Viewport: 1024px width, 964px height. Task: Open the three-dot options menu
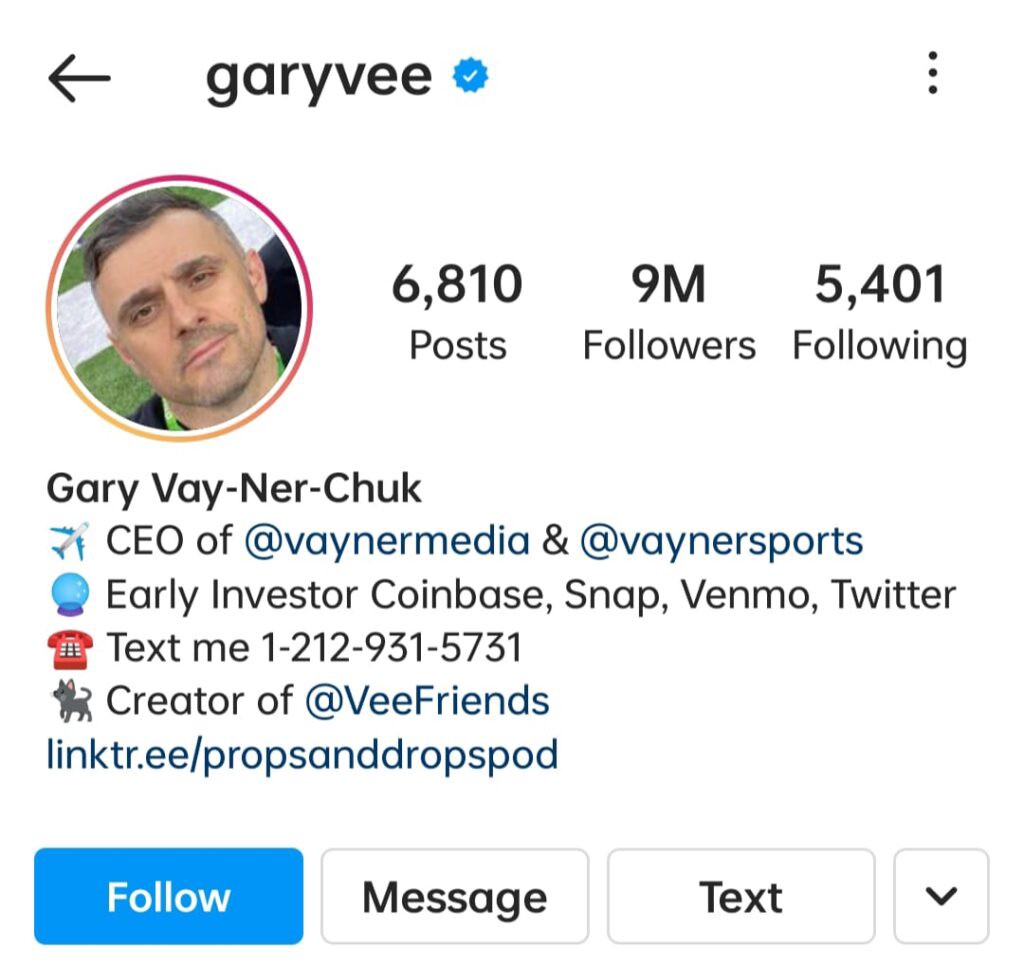pos(933,72)
